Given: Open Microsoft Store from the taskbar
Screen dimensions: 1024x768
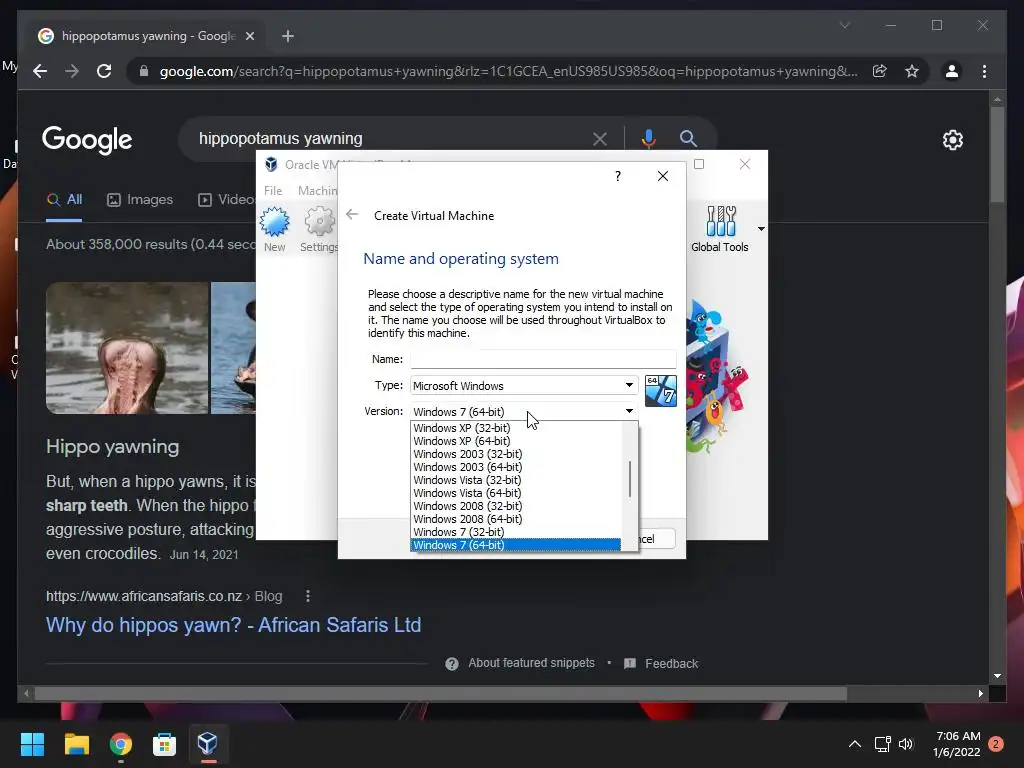Looking at the screenshot, I should (164, 744).
